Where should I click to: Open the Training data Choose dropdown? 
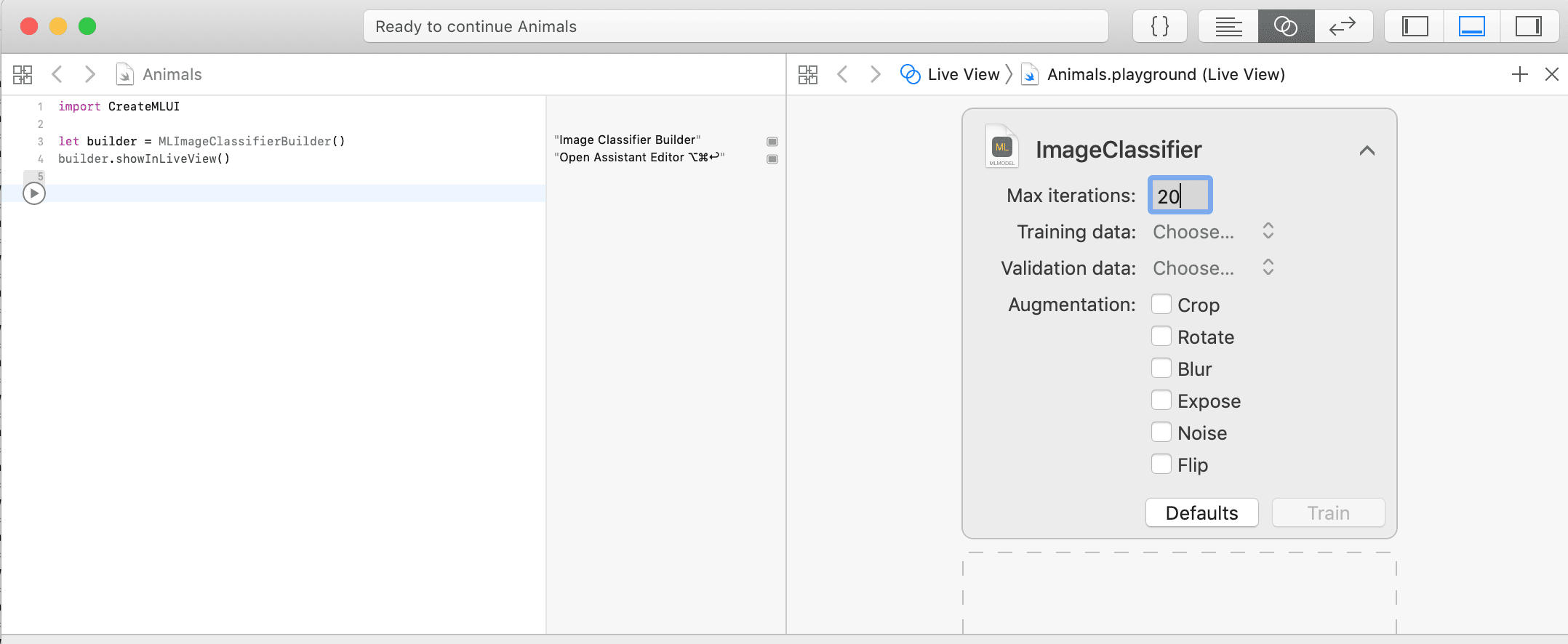(1213, 232)
